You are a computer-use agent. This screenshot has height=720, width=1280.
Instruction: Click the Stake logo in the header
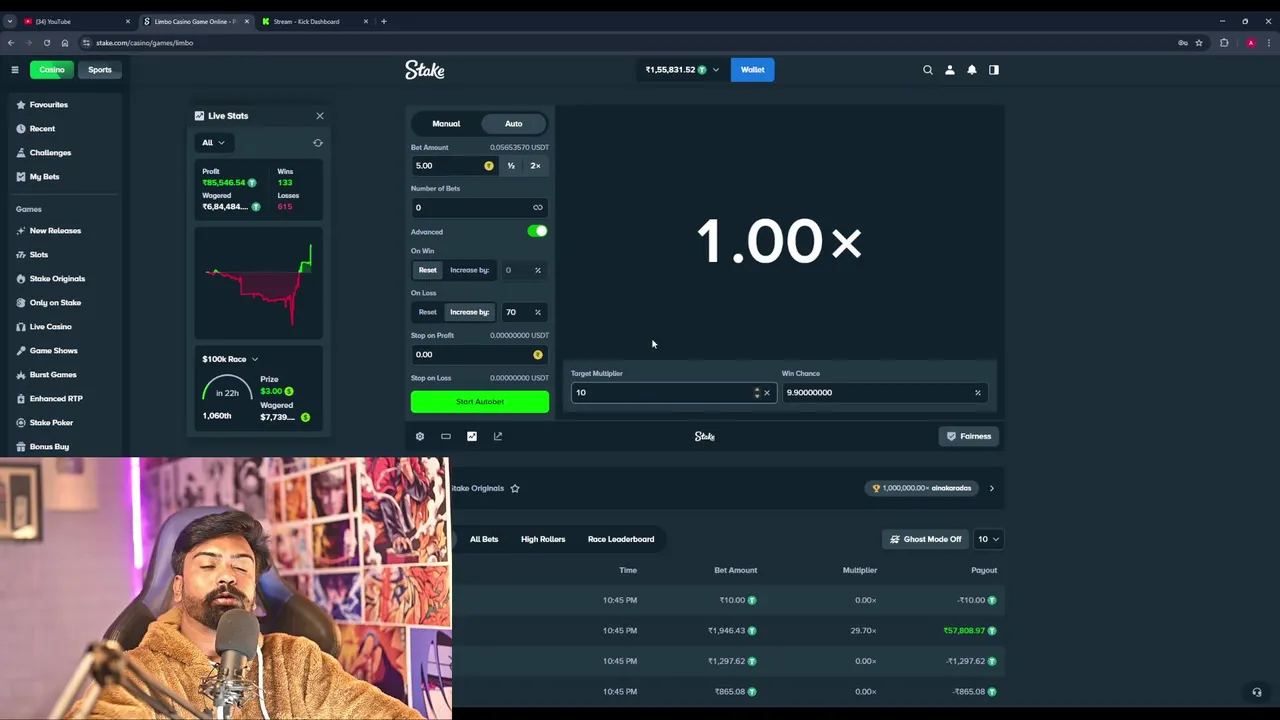pos(425,70)
